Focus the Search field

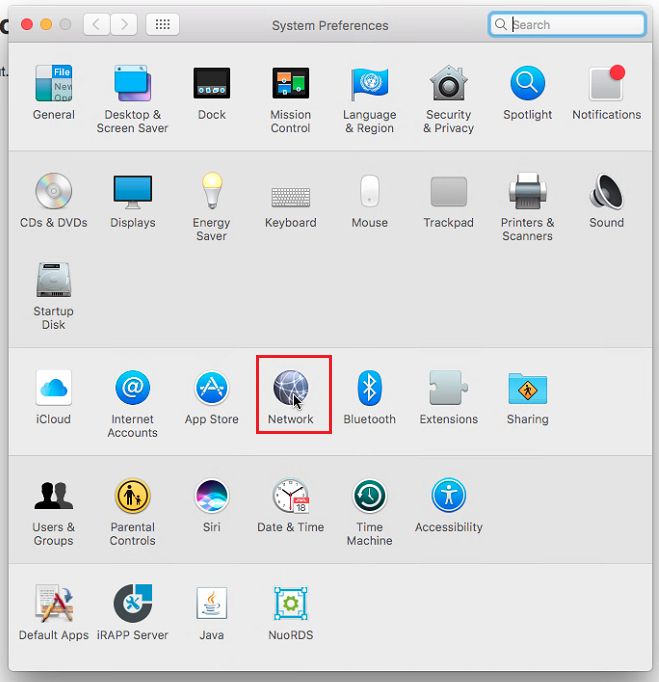tap(567, 24)
